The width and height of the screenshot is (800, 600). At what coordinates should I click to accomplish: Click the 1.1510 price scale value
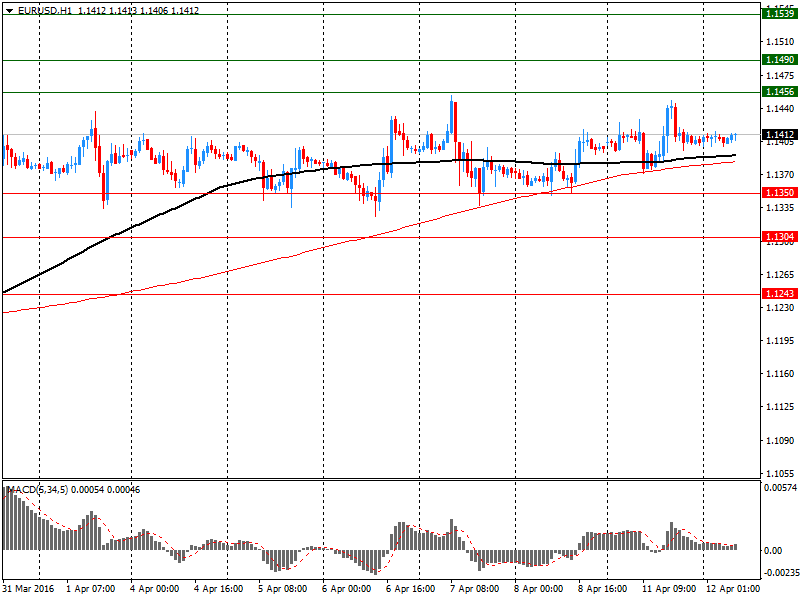click(x=780, y=42)
